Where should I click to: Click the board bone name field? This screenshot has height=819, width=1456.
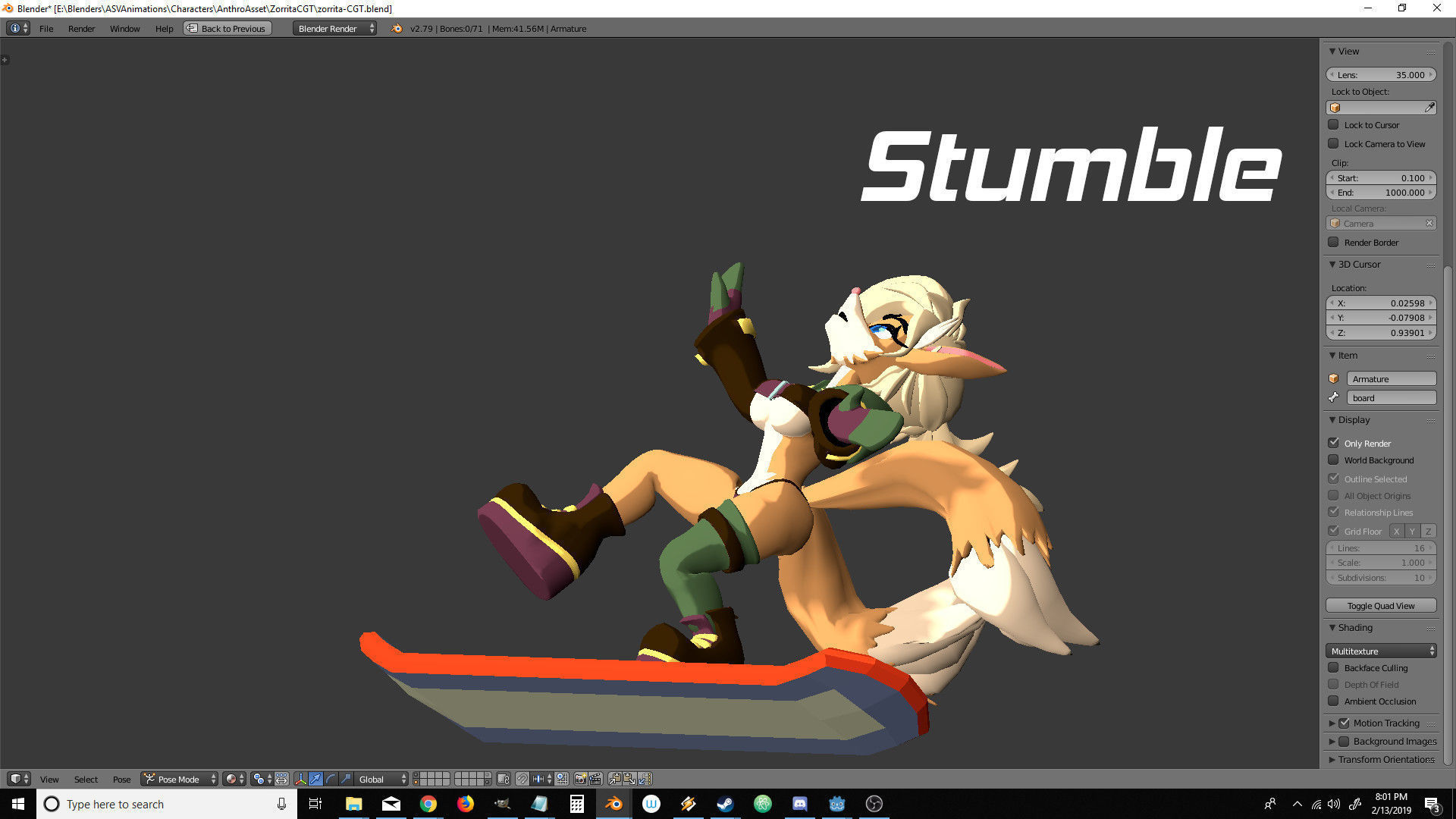[x=1392, y=397]
